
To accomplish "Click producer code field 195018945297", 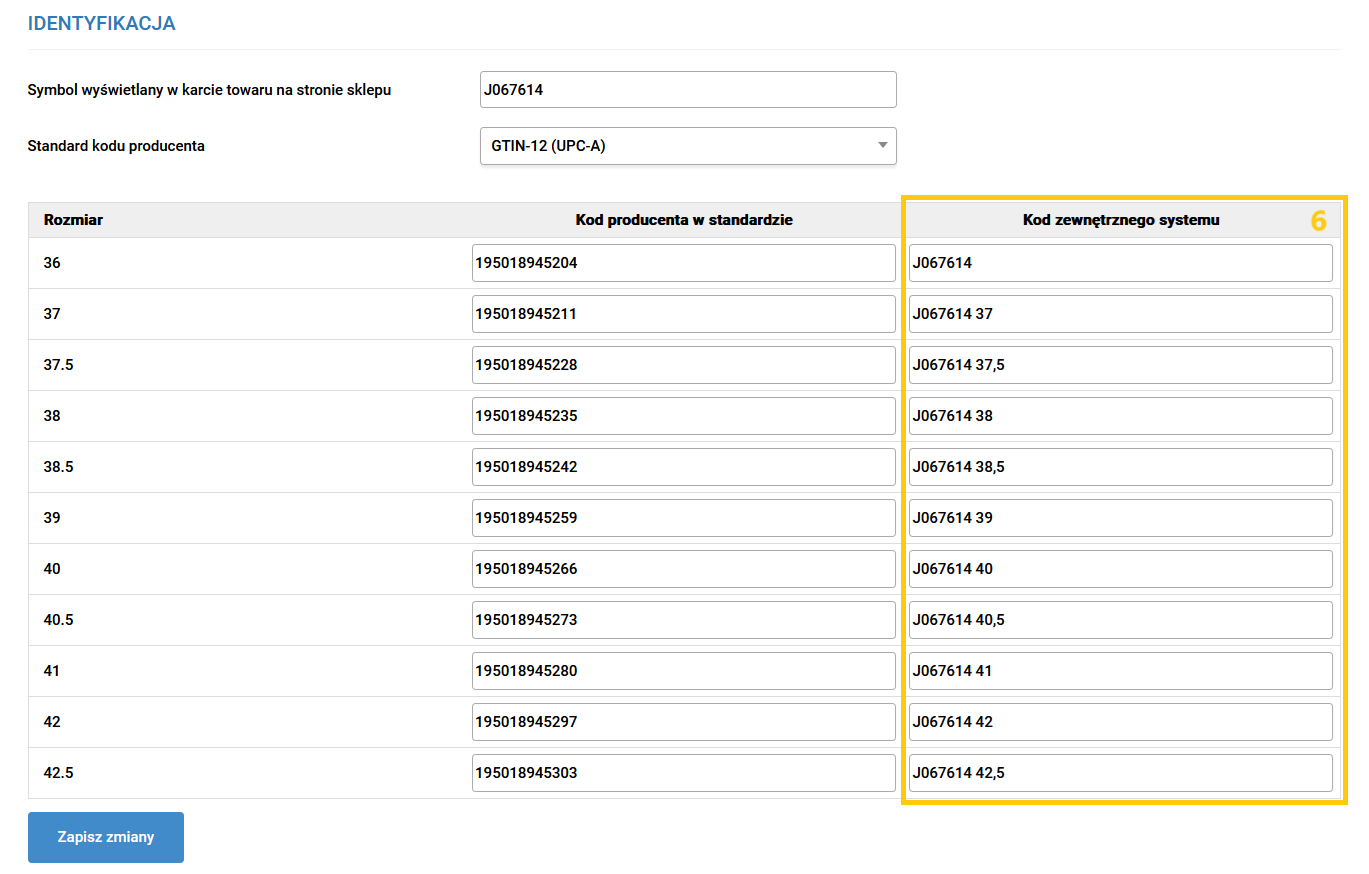I will pos(683,722).
